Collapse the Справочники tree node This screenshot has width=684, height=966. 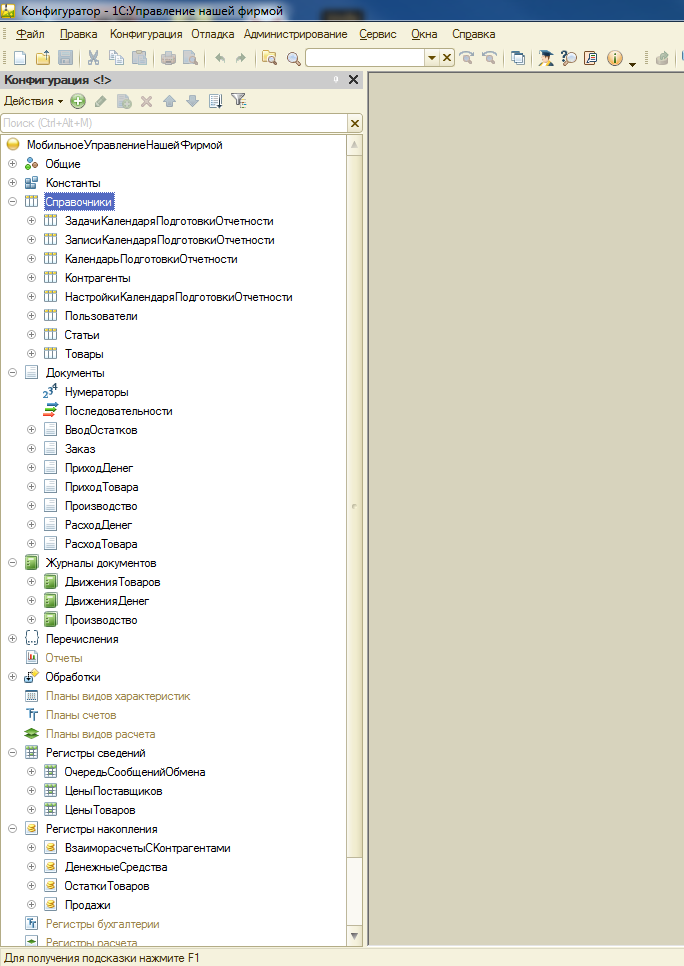coord(12,202)
